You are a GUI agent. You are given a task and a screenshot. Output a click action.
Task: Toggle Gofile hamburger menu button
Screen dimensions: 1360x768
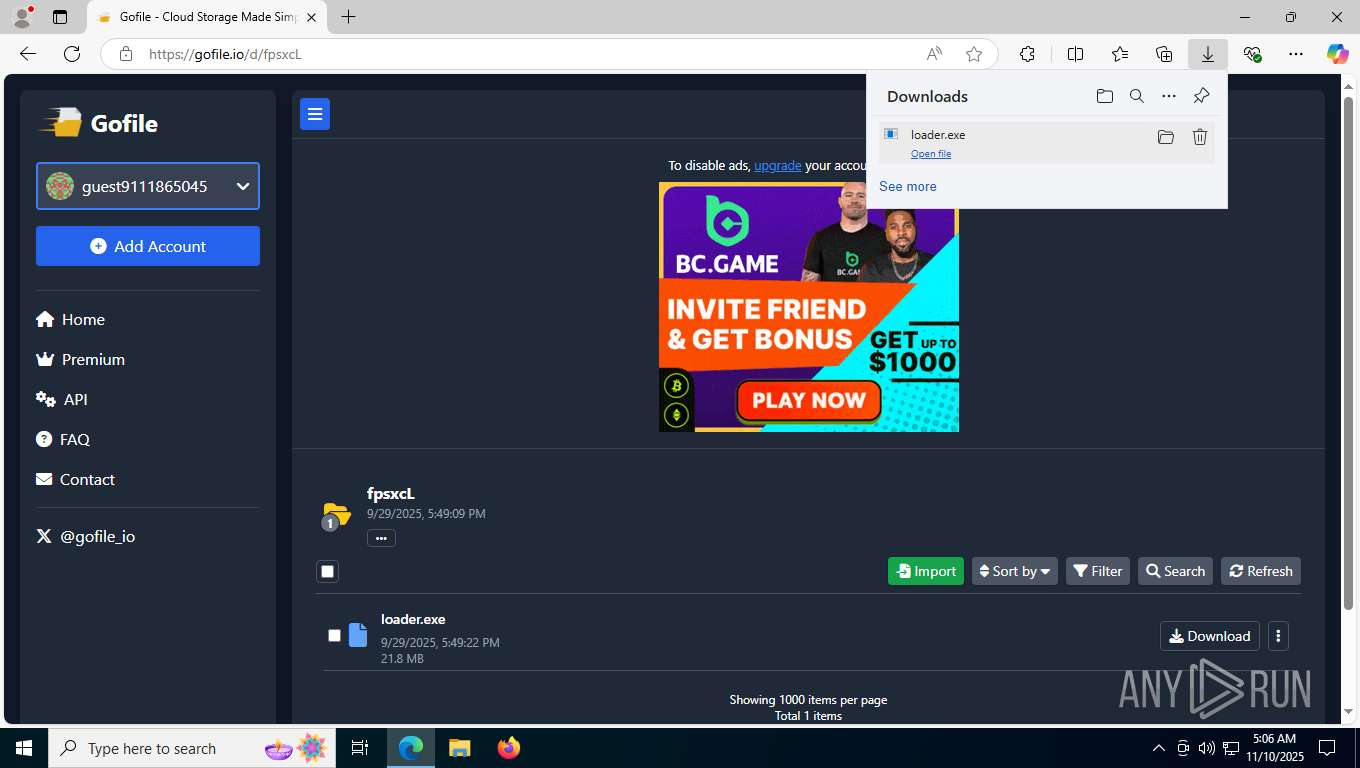(x=315, y=114)
